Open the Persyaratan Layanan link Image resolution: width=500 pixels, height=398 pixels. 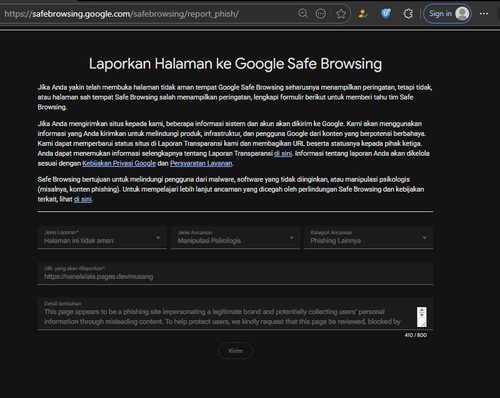201,163
